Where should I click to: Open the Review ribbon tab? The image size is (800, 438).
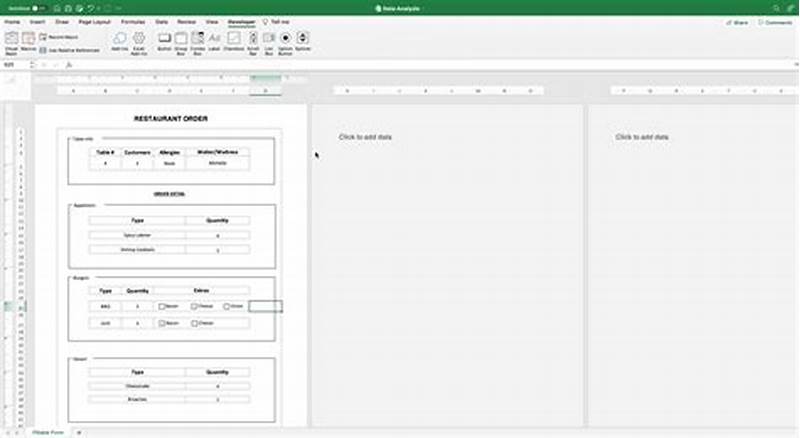coord(186,22)
